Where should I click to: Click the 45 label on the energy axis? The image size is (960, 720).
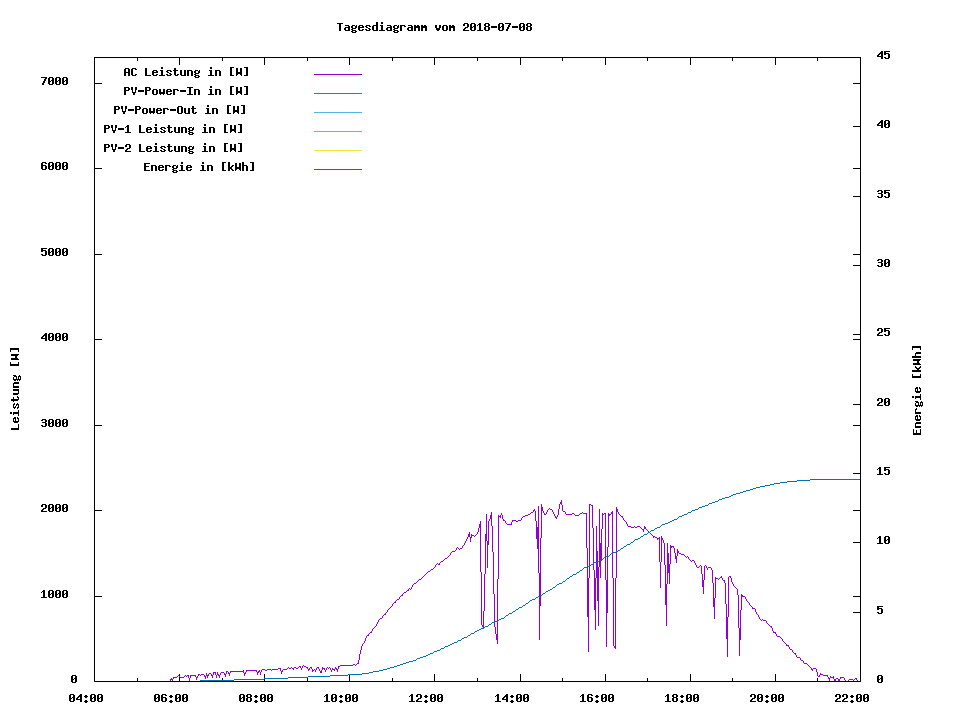[x=883, y=55]
